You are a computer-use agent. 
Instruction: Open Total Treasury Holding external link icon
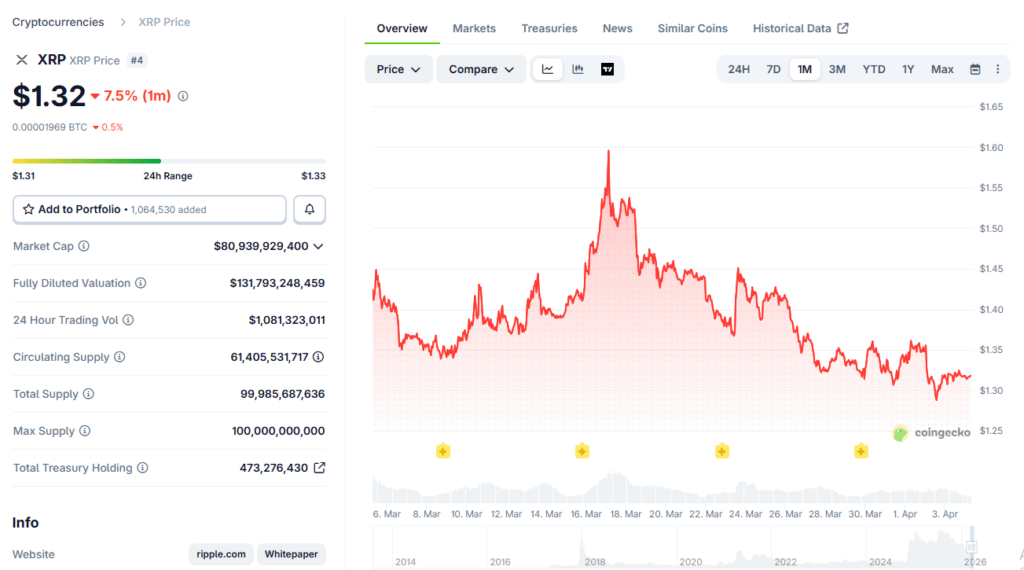319,467
